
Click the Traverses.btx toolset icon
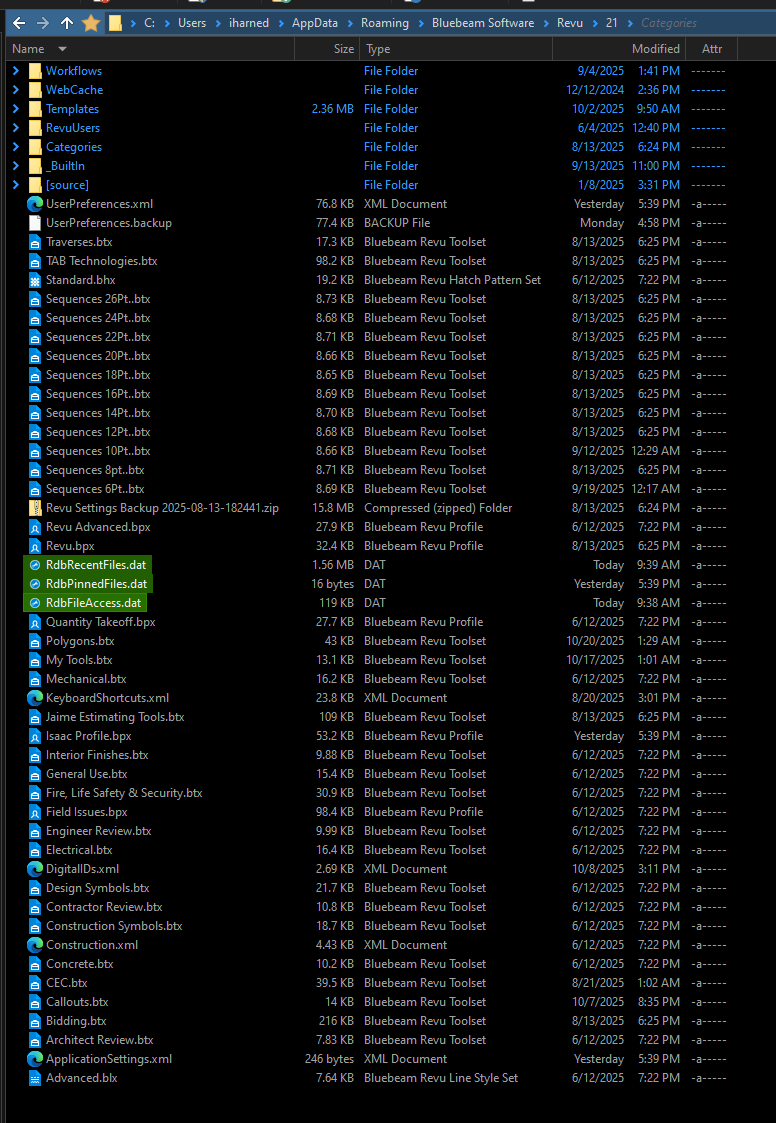[x=34, y=242]
